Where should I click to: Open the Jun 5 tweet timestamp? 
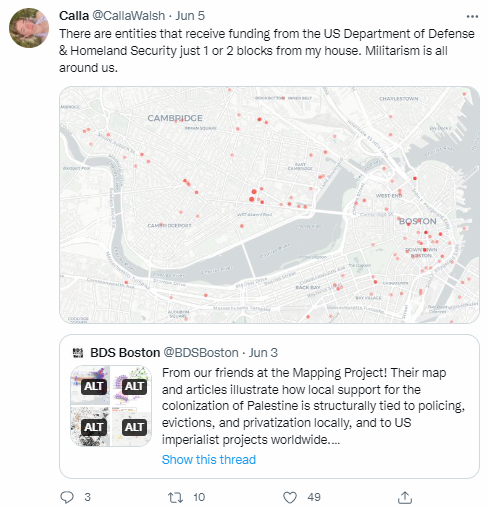coord(190,16)
